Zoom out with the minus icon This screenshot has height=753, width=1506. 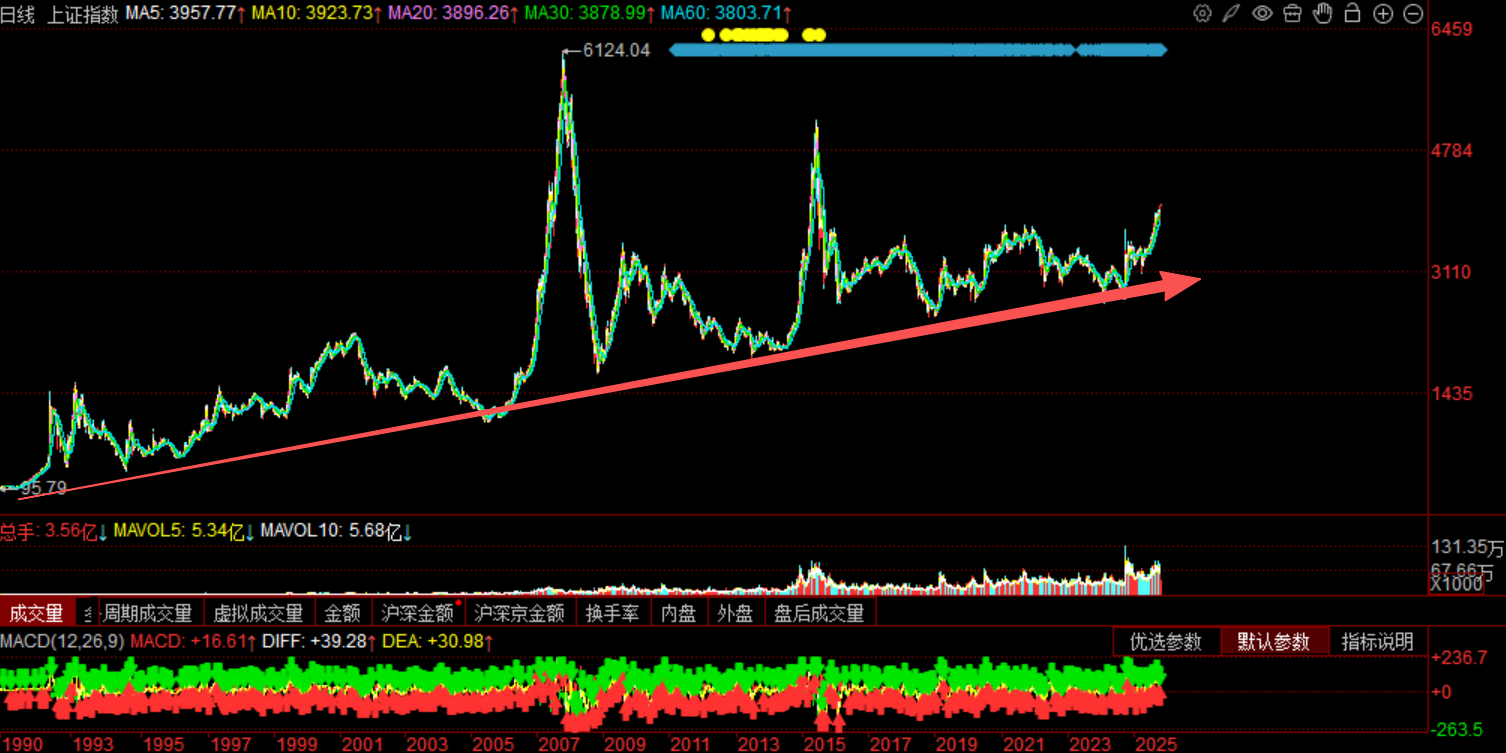(1413, 13)
